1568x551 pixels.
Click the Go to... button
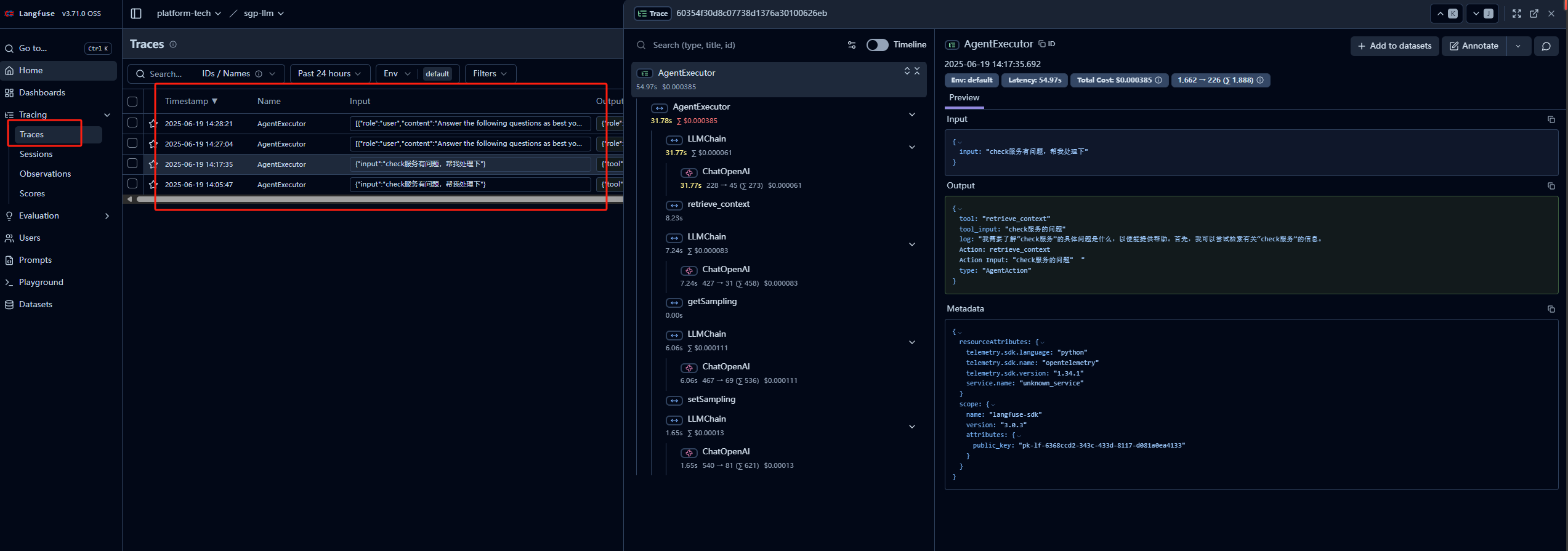(59, 49)
